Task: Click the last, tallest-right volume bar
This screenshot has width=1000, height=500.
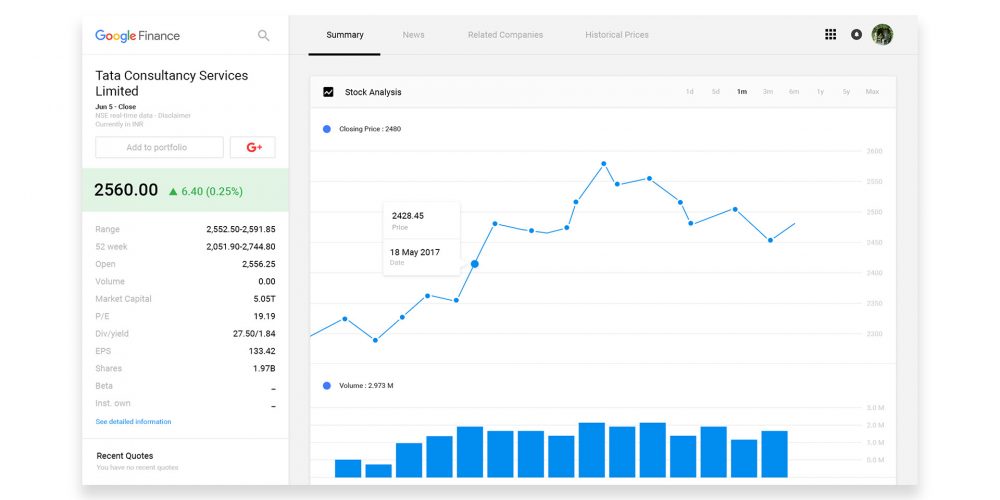Action: coord(774,454)
